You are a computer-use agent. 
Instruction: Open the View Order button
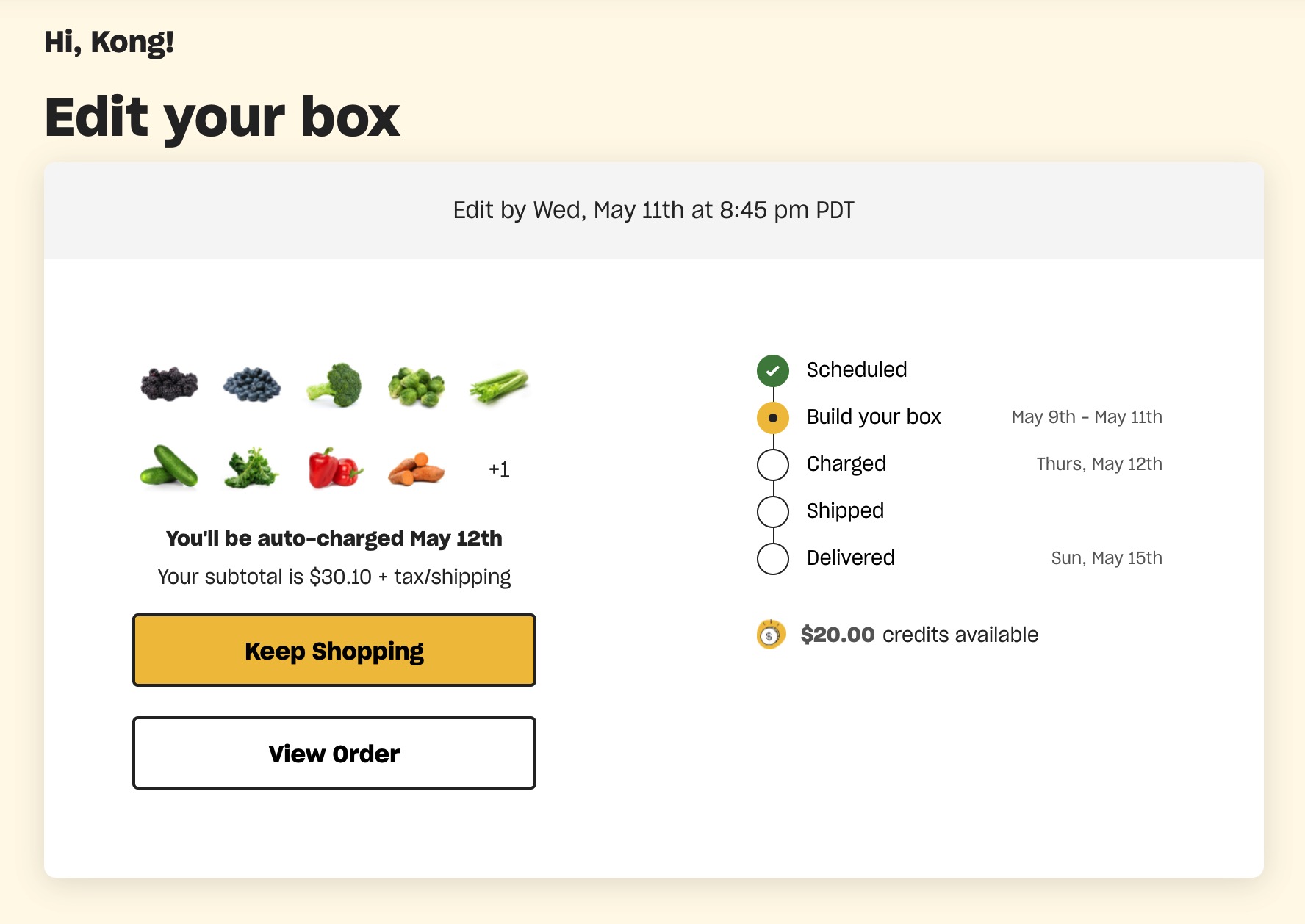click(x=334, y=753)
